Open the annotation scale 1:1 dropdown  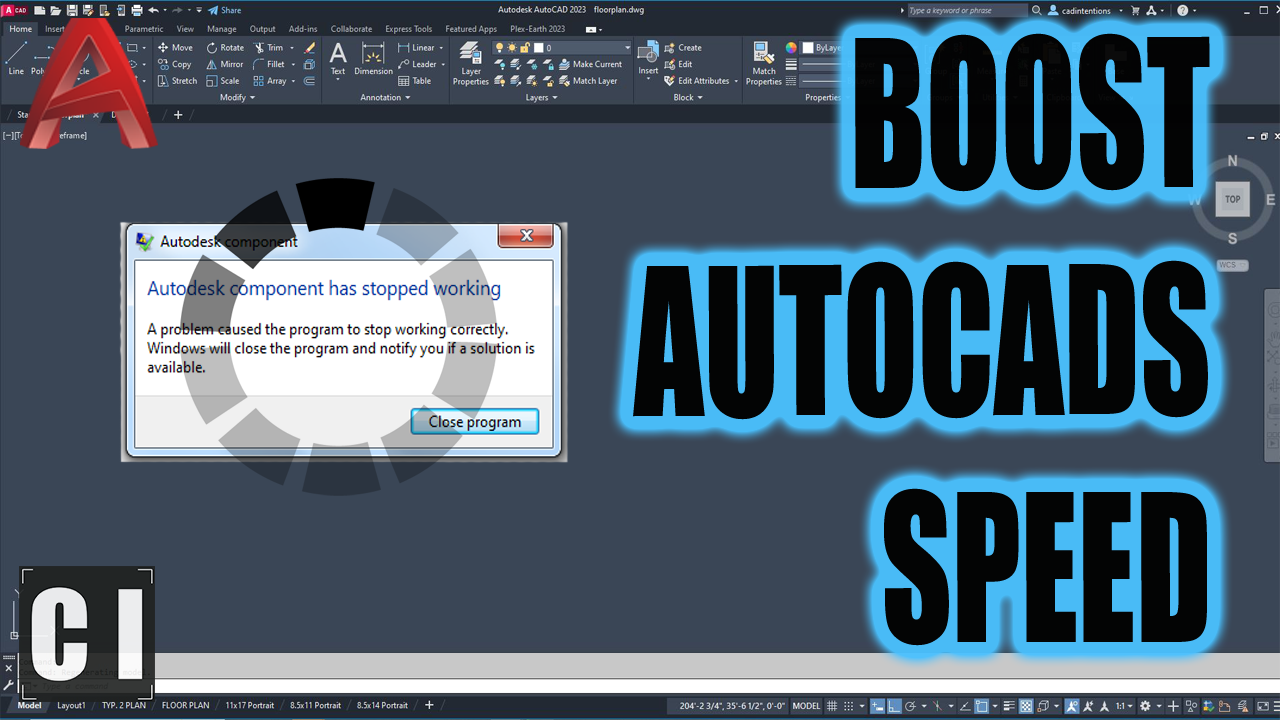click(x=1125, y=706)
